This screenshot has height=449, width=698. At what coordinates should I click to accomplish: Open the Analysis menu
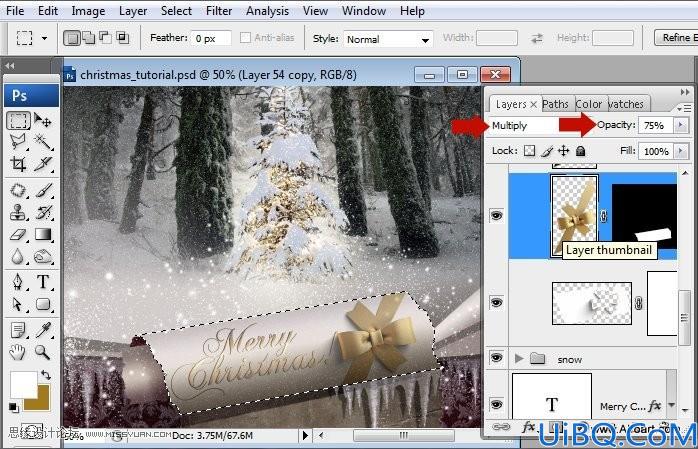[x=267, y=11]
